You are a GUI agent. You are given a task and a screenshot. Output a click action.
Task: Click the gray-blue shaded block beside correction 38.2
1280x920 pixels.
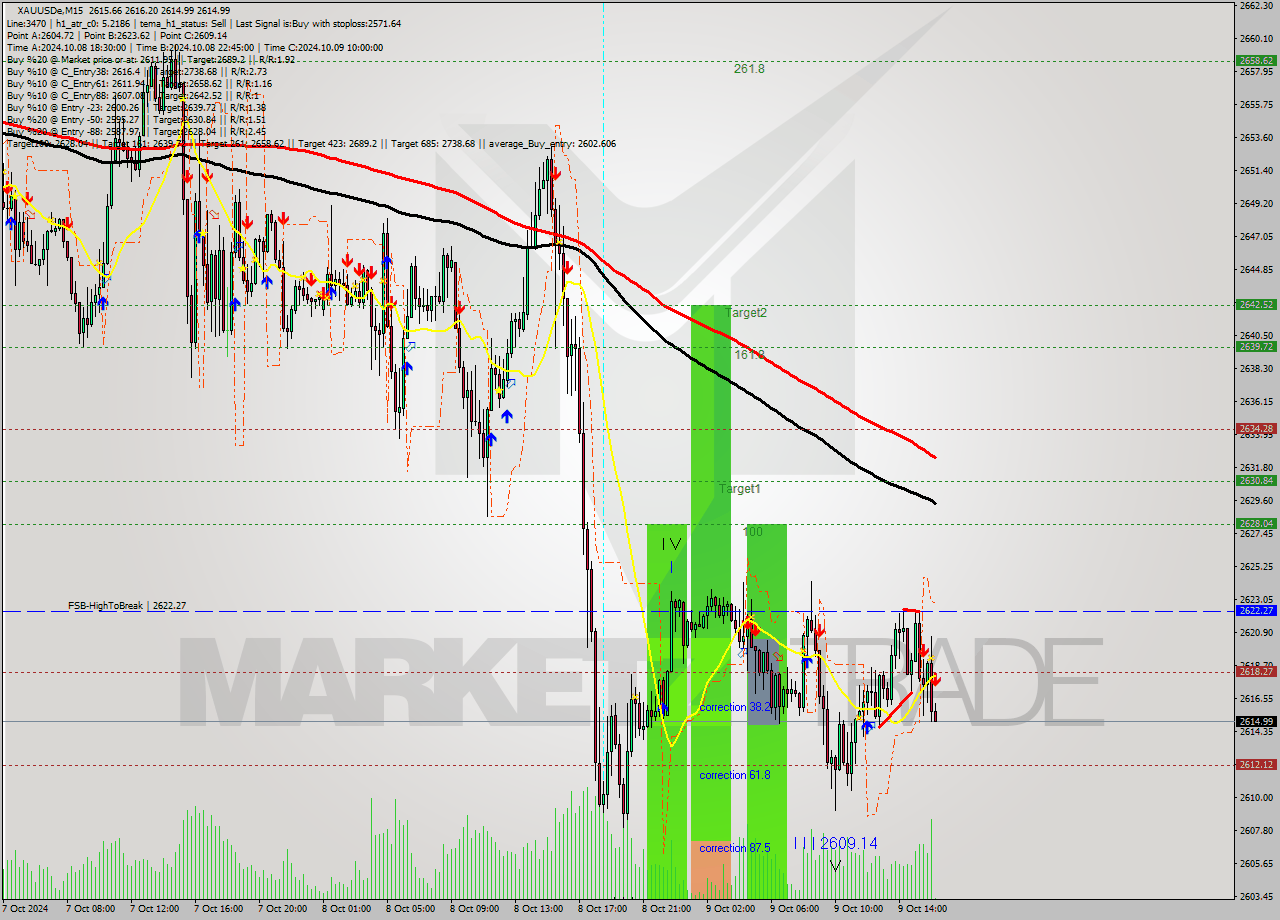click(x=764, y=682)
